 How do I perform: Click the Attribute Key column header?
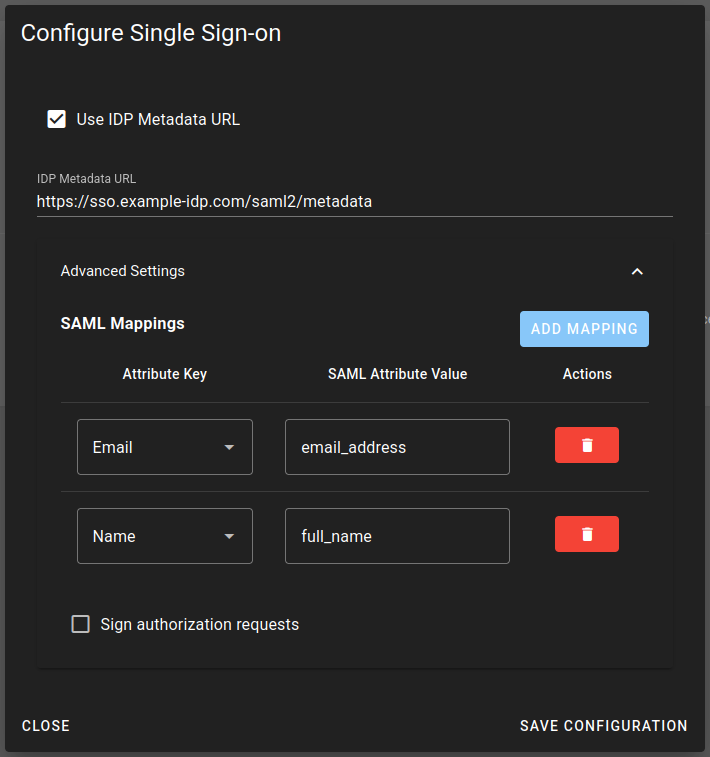[x=165, y=374]
